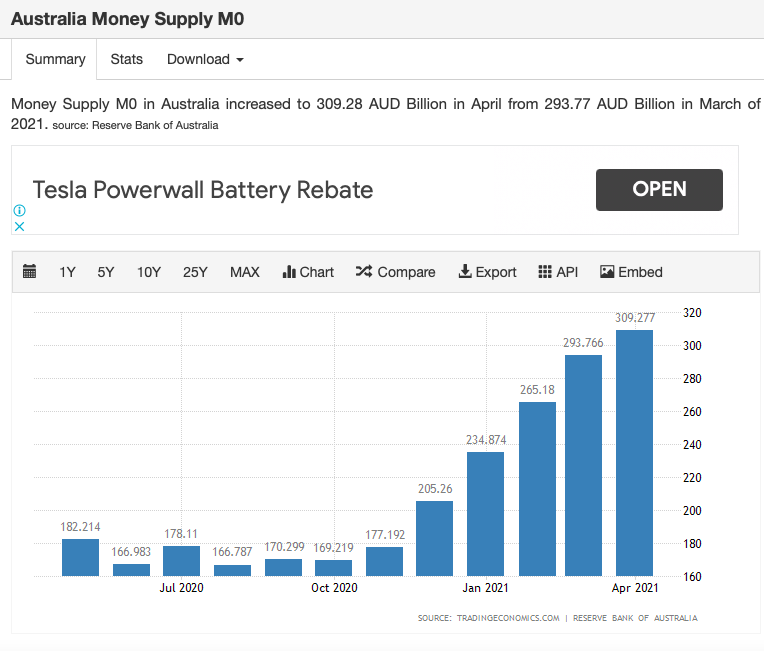Set chart range to 10Y

coord(149,272)
